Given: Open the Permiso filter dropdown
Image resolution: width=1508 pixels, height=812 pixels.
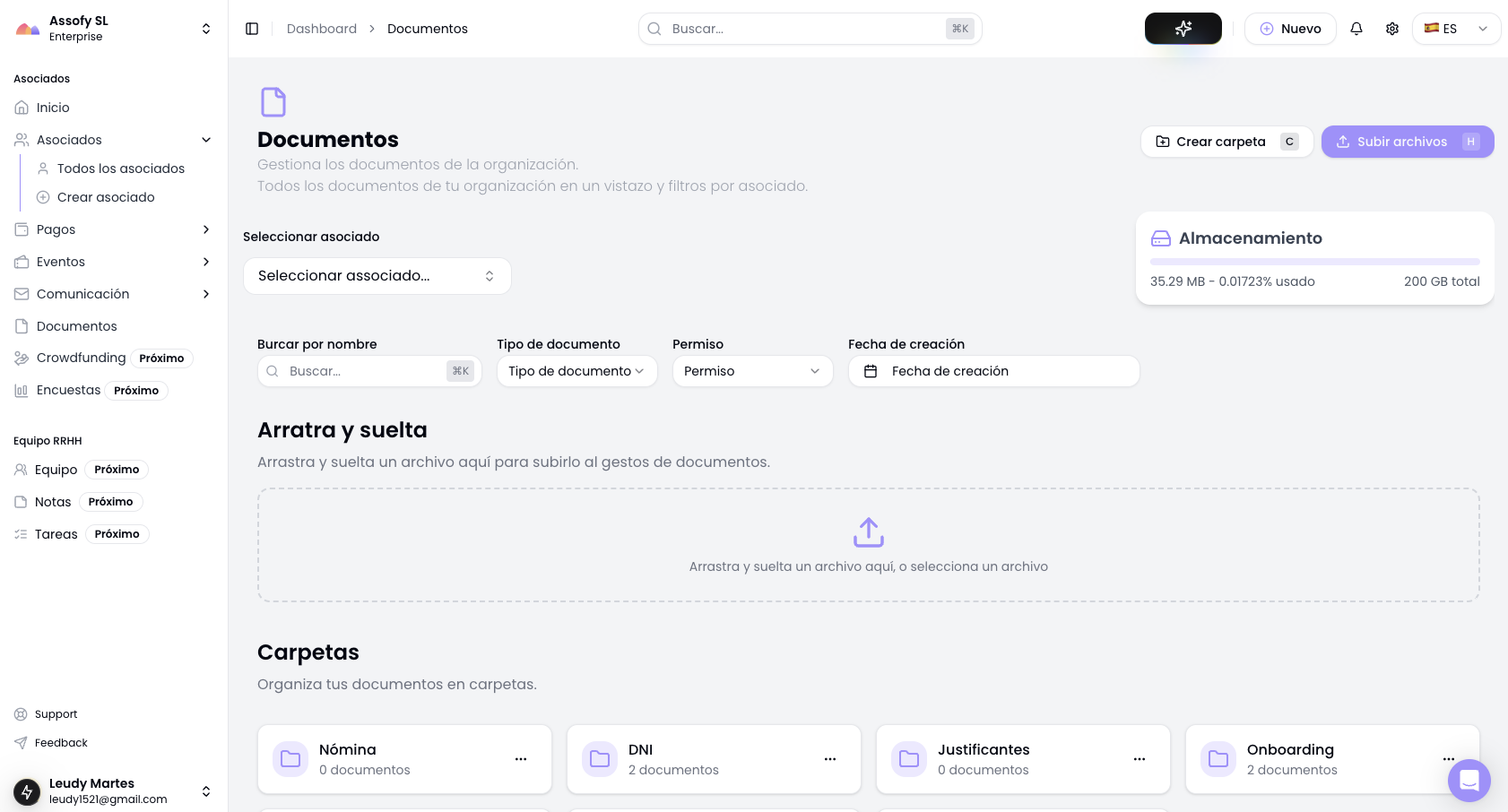Looking at the screenshot, I should [752, 371].
